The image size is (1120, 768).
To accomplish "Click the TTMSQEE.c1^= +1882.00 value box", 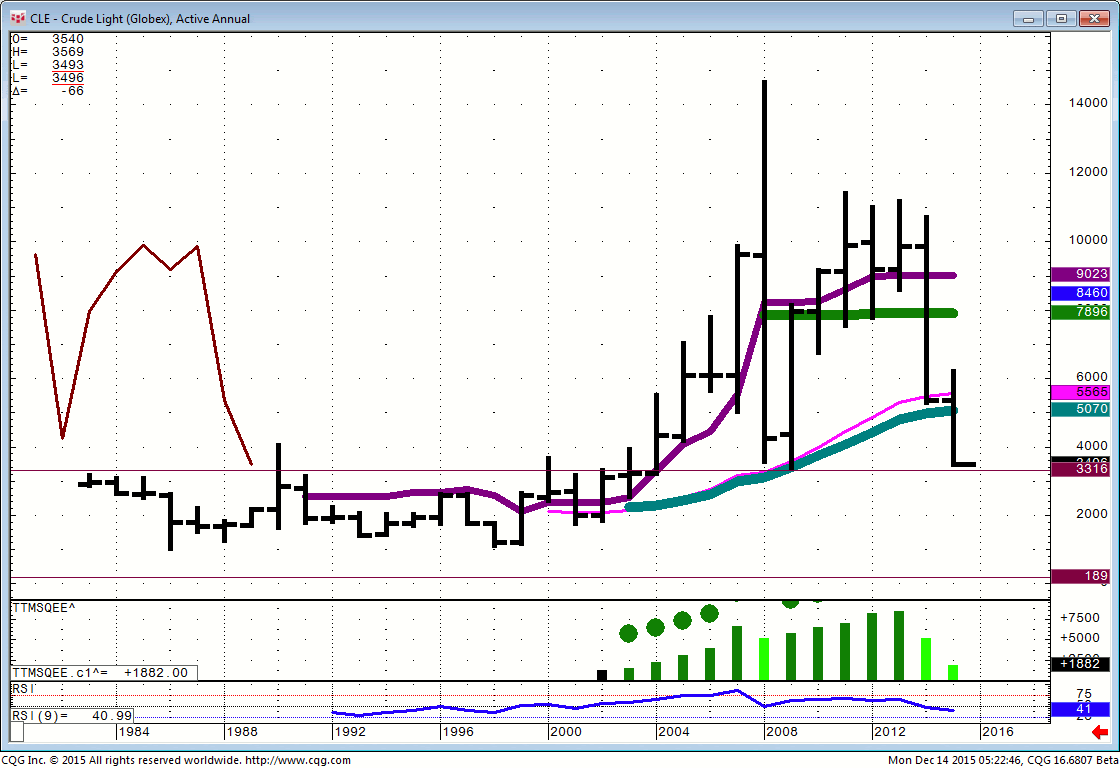I will pos(104,673).
